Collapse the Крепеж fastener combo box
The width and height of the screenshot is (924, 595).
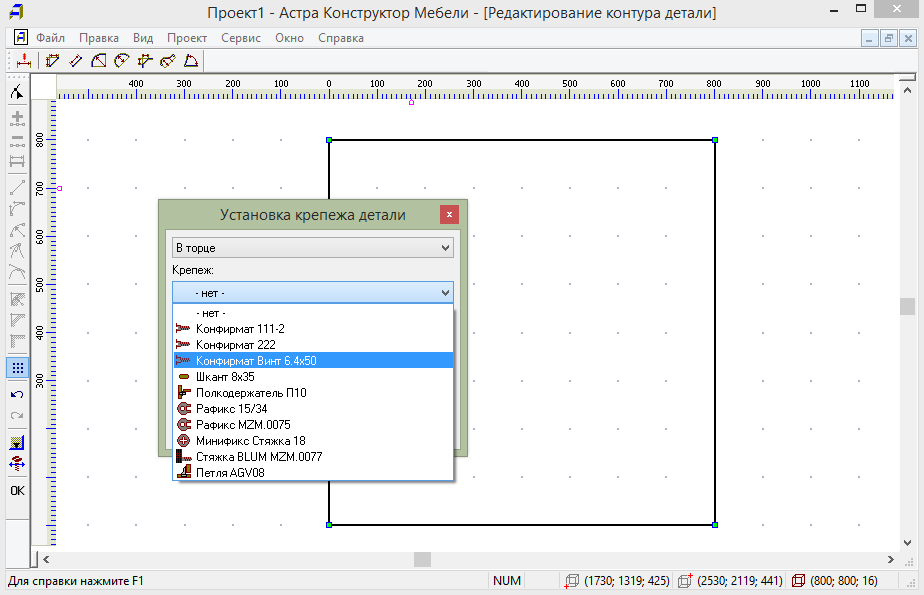(x=313, y=293)
